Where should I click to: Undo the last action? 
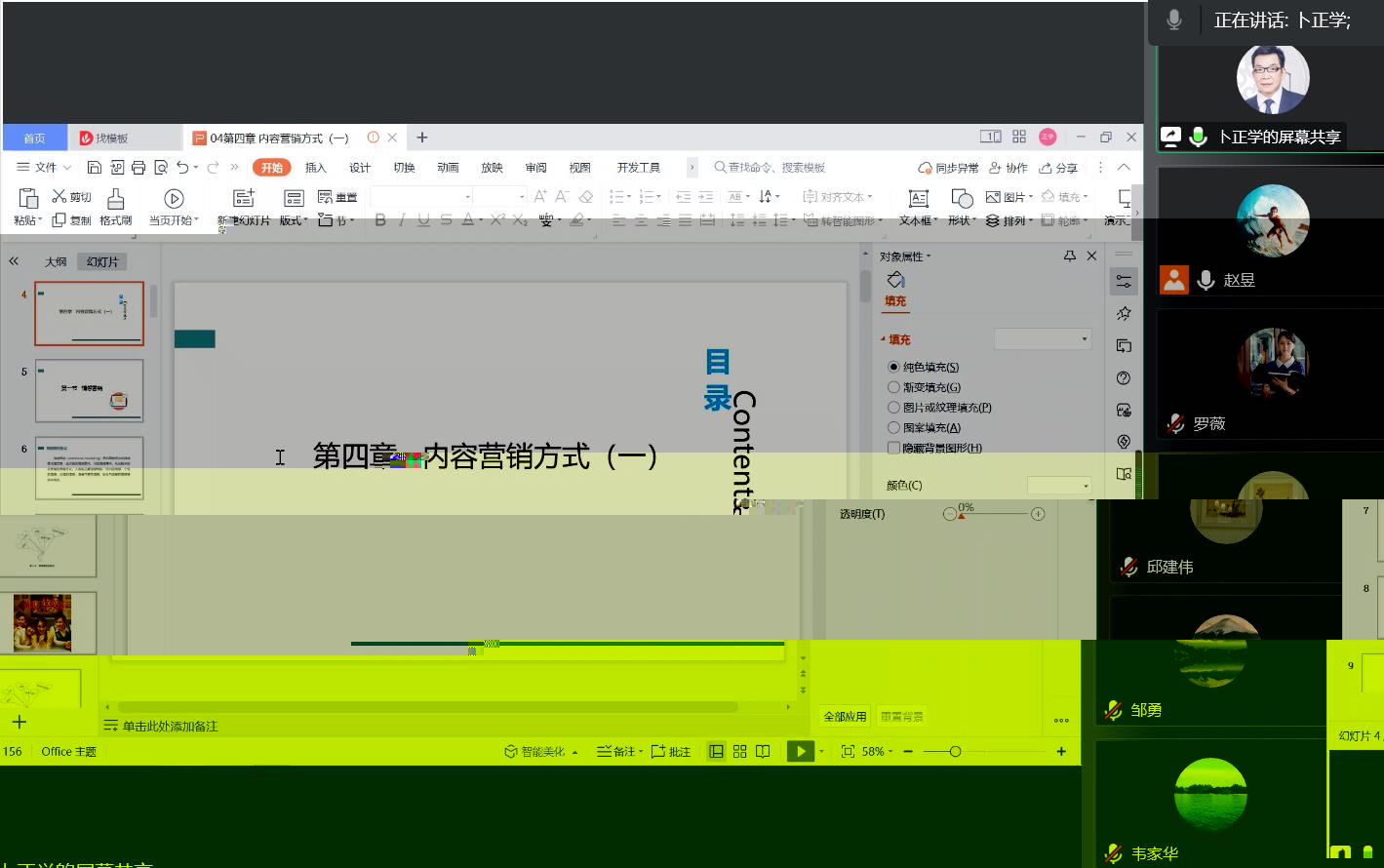182,168
